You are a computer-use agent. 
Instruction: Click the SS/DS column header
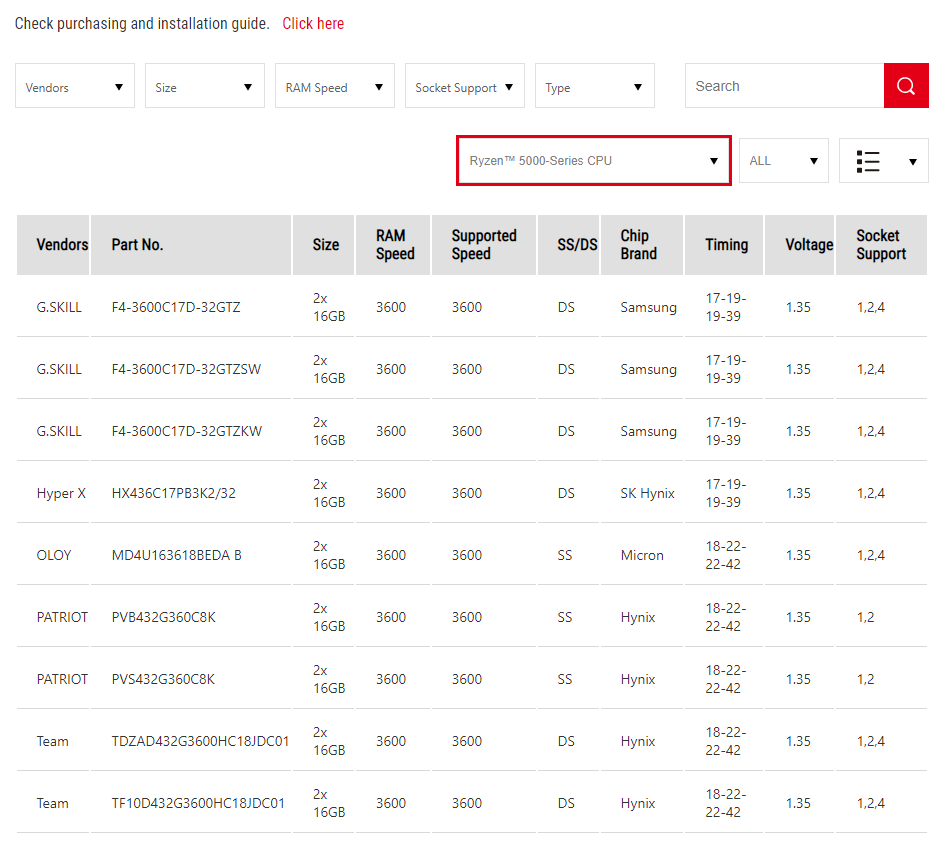(x=569, y=245)
